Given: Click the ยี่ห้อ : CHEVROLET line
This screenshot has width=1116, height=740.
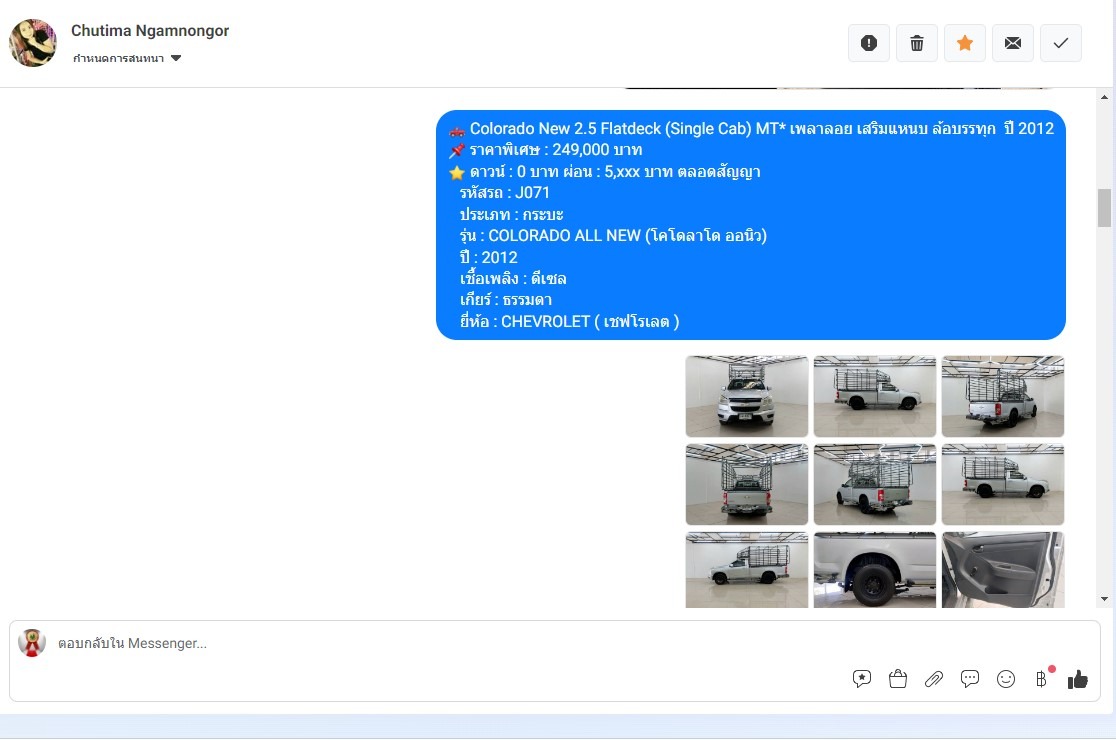Looking at the screenshot, I should tap(569, 322).
